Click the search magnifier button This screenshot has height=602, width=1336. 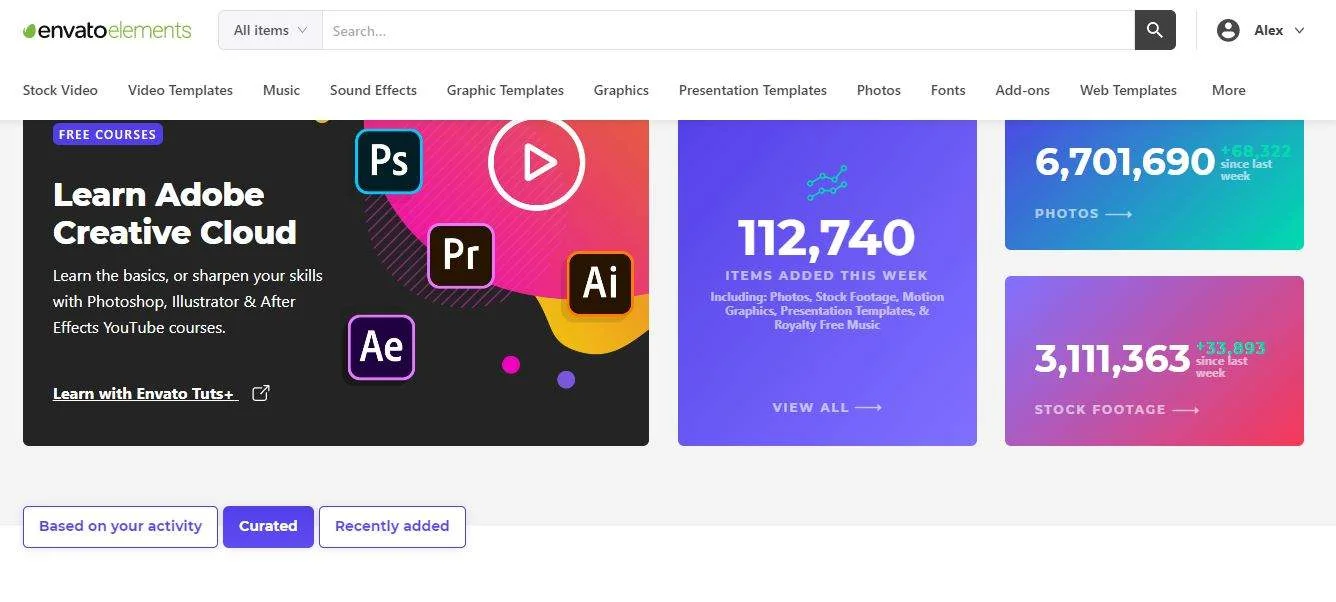pyautogui.click(x=1155, y=30)
